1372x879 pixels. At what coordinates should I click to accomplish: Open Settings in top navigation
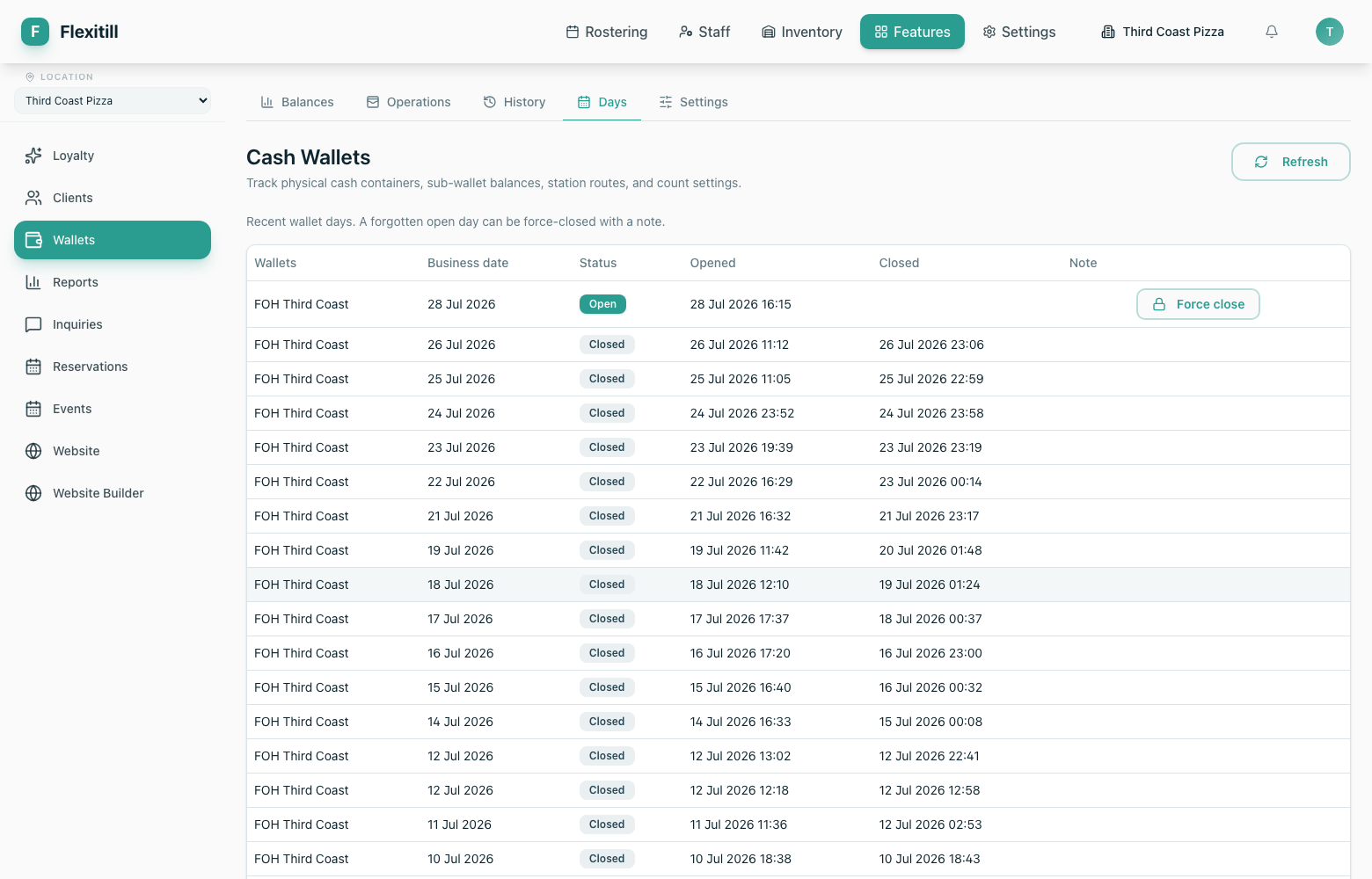[x=1019, y=32]
